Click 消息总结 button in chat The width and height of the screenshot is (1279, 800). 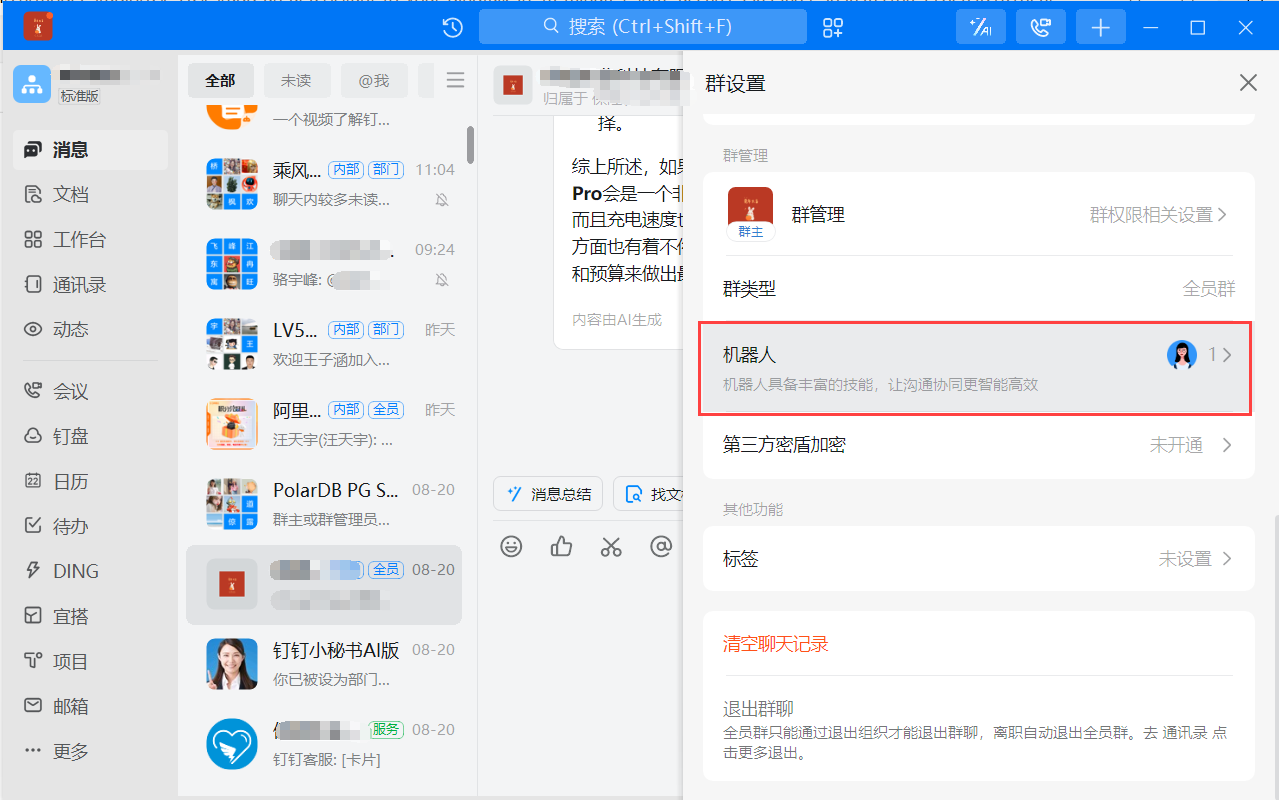[548, 494]
